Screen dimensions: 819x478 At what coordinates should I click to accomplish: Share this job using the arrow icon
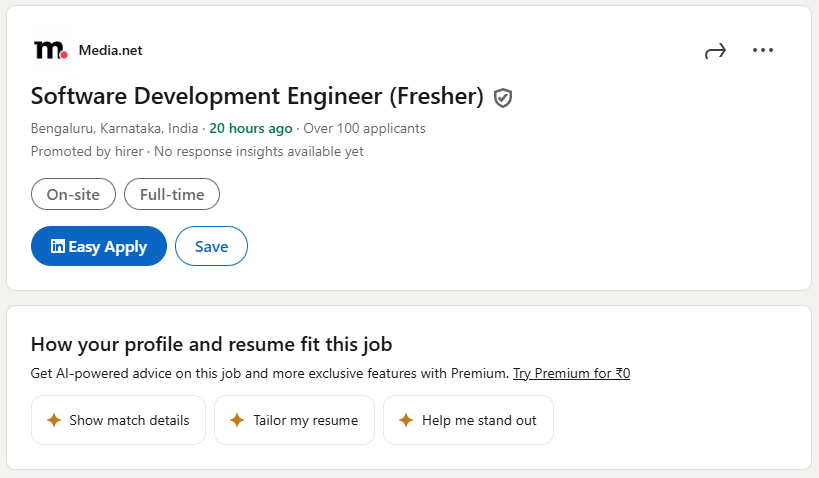click(x=715, y=51)
